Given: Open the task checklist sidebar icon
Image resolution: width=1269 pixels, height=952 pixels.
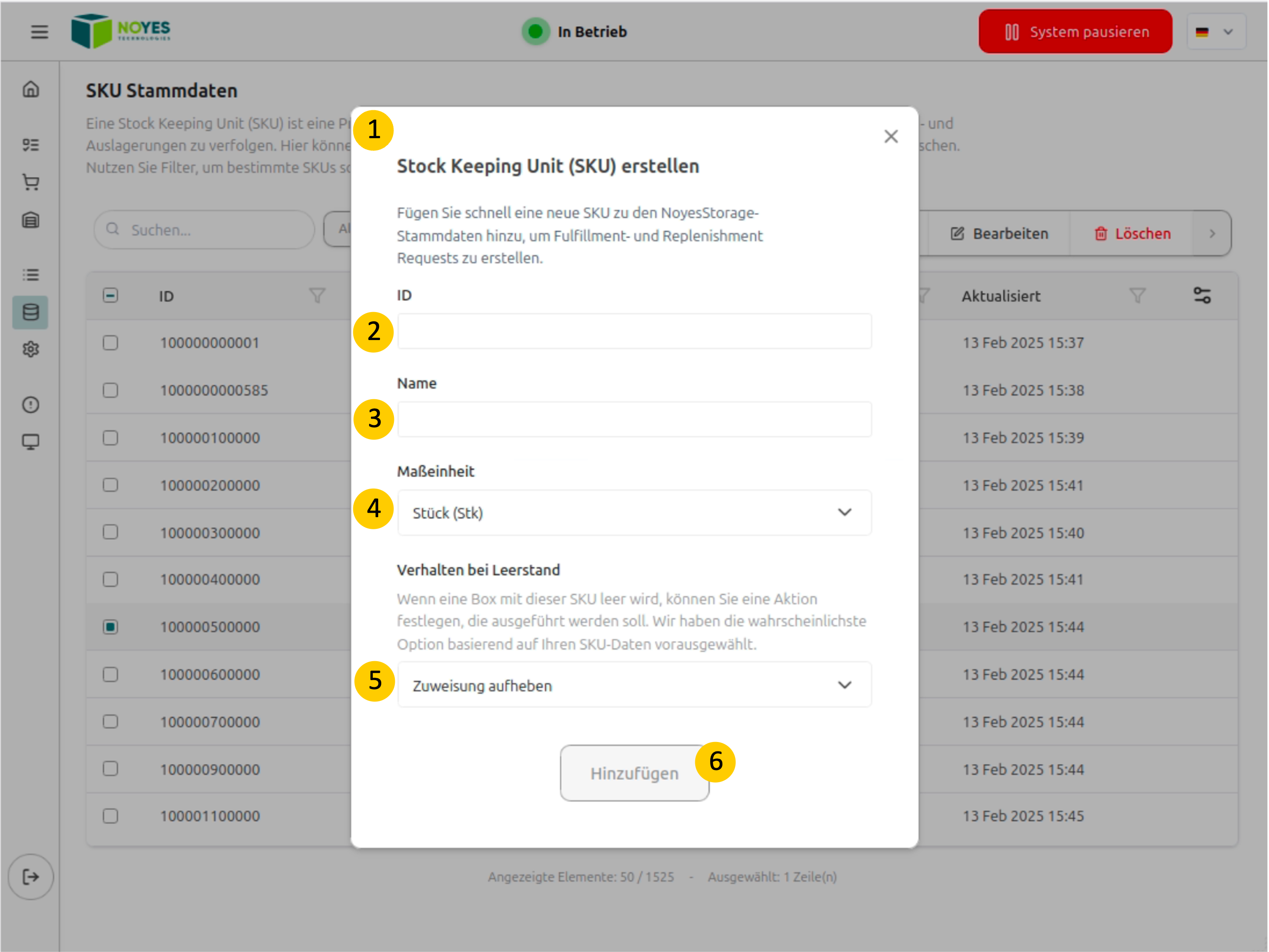Looking at the screenshot, I should pos(31,145).
